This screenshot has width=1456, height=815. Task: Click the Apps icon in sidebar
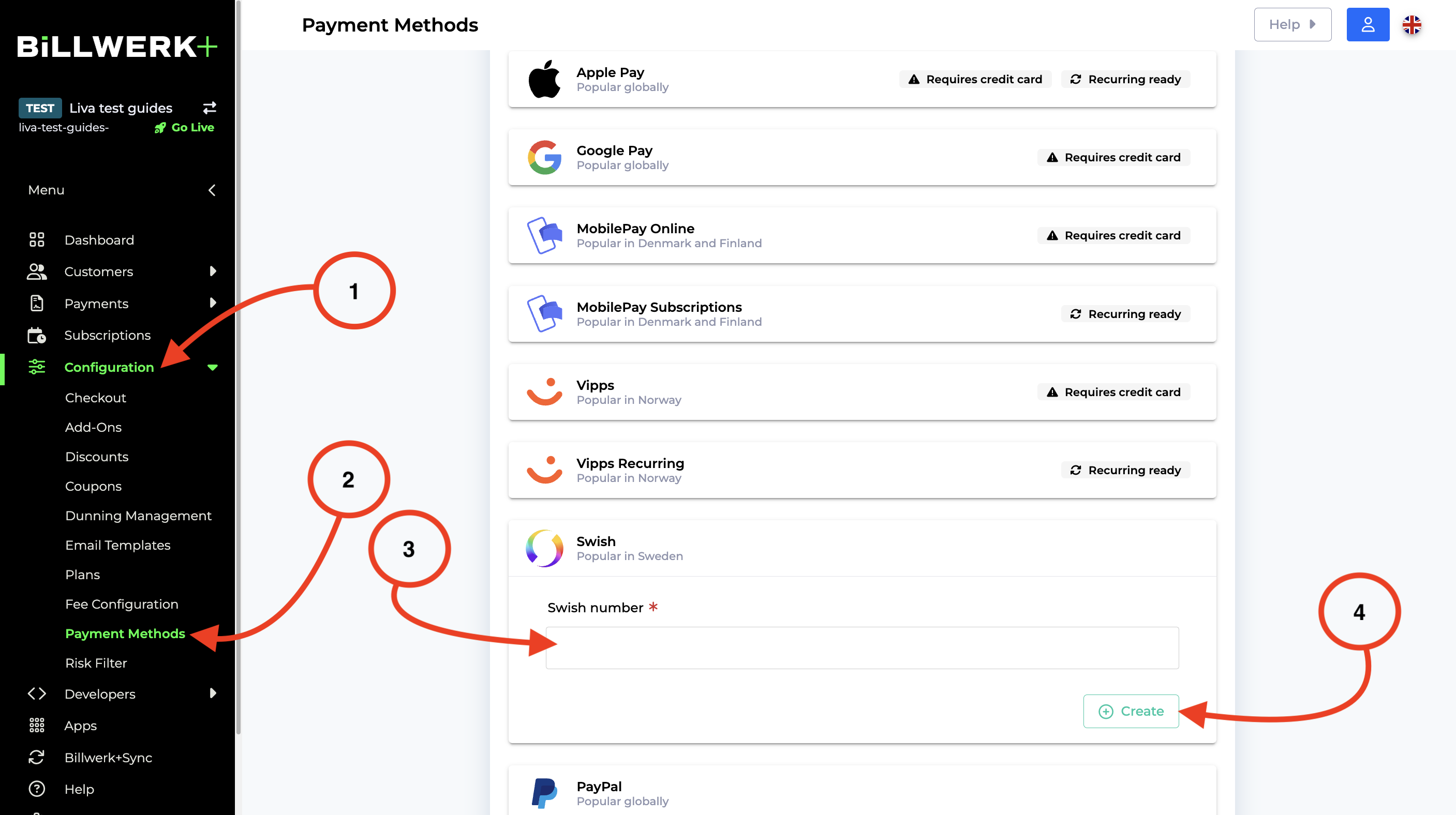(37, 725)
